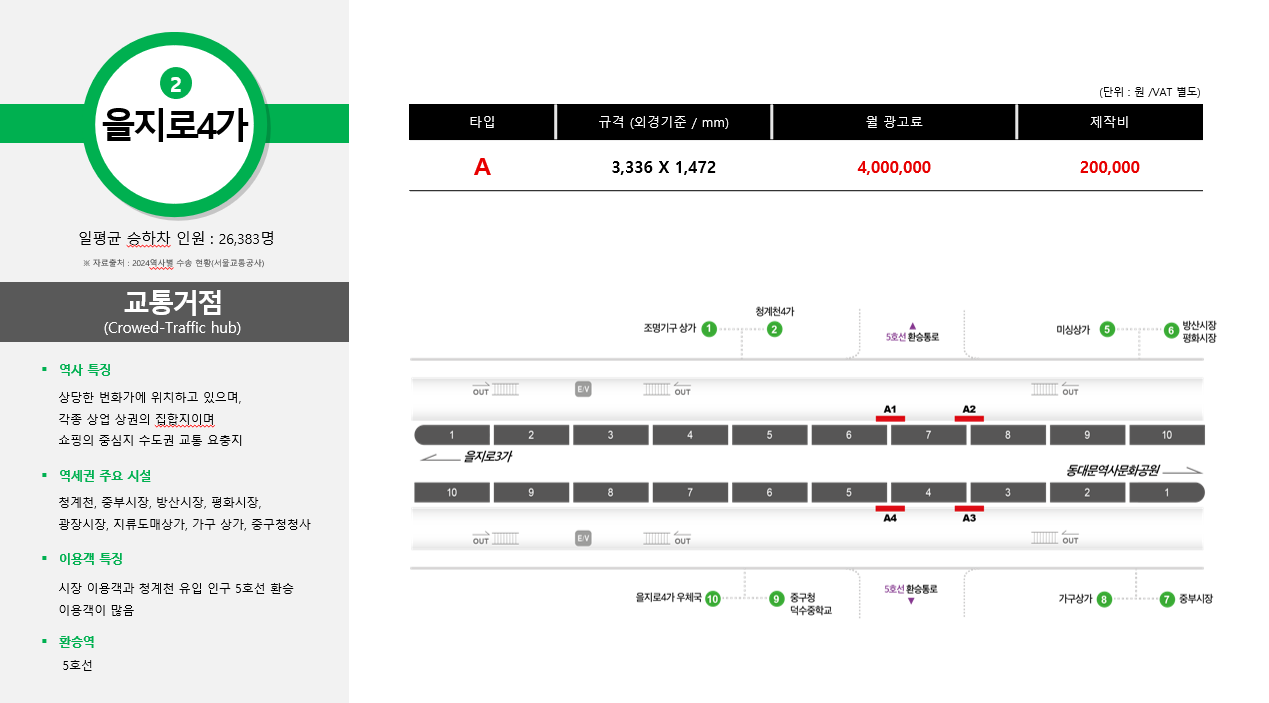Click exit 10 circle next to 을지로4가 우체국

coord(713,599)
